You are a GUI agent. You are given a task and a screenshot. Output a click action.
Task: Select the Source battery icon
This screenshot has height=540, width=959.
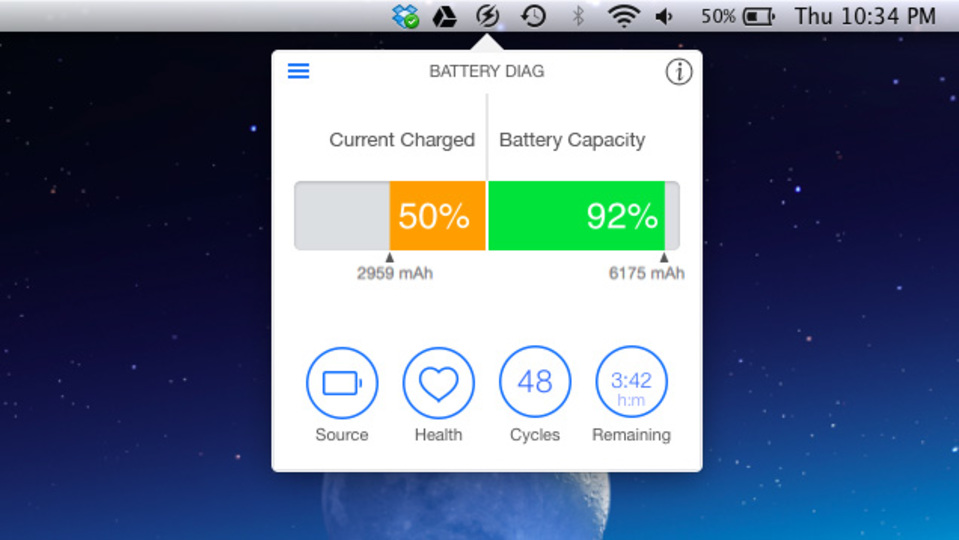coord(342,383)
